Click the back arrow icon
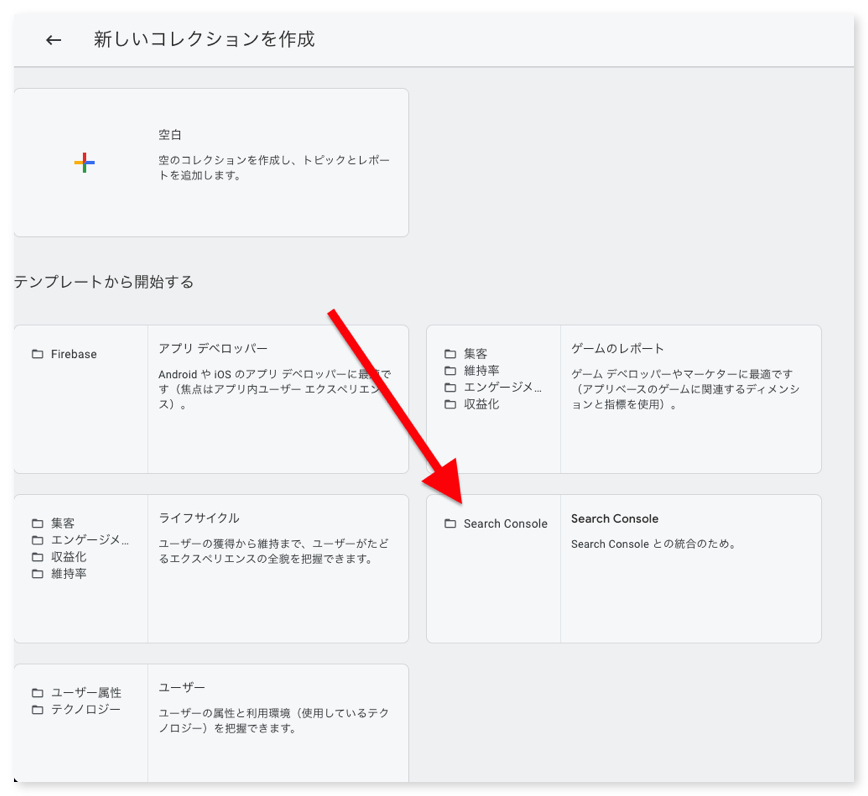Viewport: 868px width, 796px height. tap(54, 40)
